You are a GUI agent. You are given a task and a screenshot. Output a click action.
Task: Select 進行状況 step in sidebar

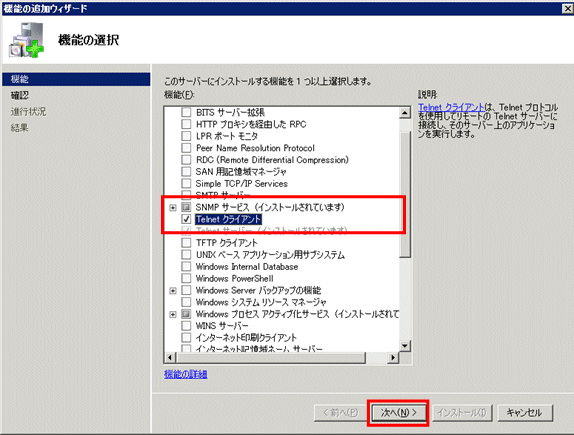tap(29, 112)
